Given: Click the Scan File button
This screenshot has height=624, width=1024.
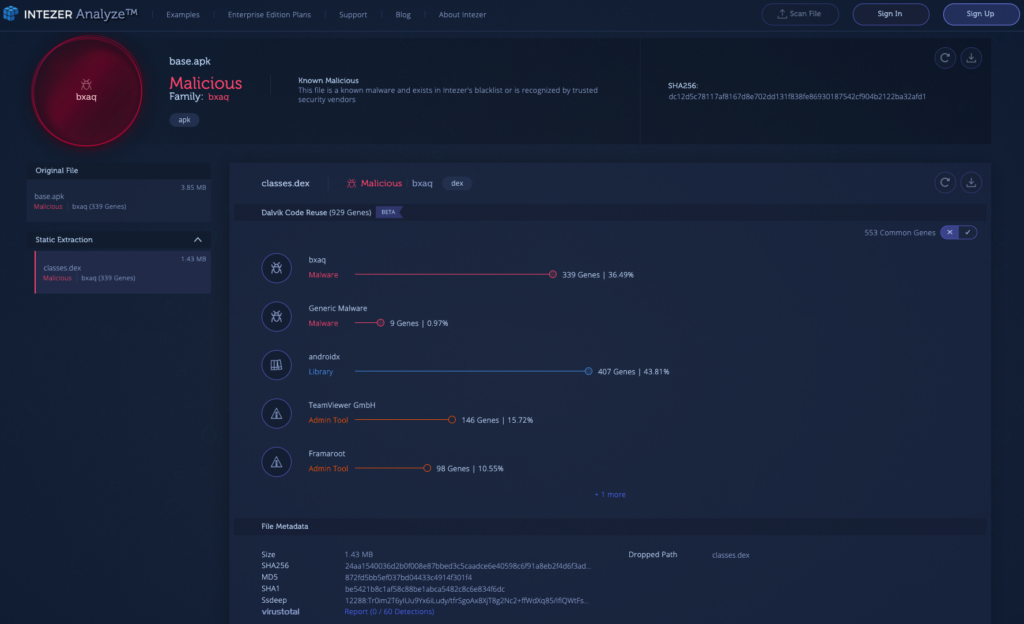Looking at the screenshot, I should (x=800, y=14).
